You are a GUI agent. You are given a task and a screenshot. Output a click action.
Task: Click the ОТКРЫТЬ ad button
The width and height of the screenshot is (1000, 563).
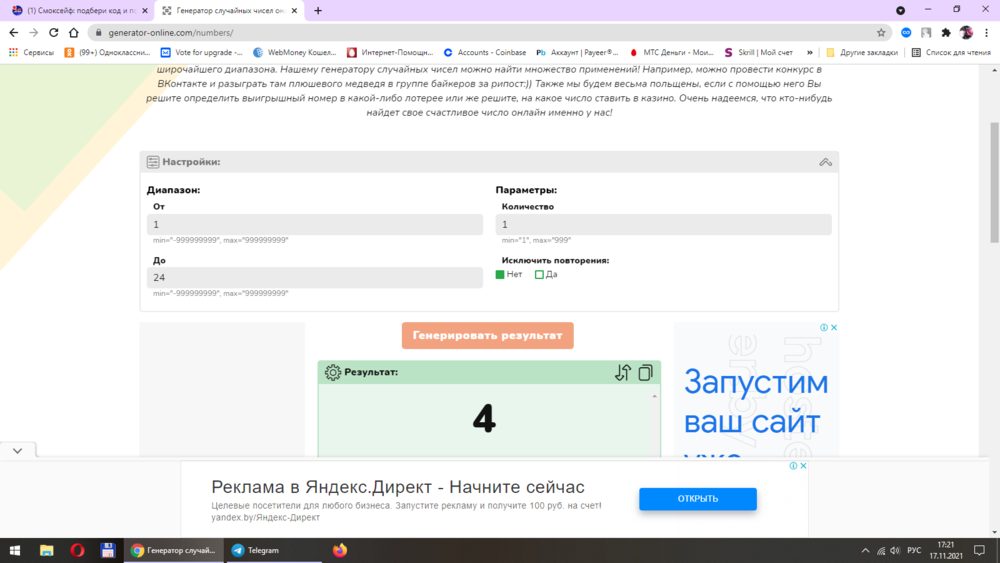[698, 499]
